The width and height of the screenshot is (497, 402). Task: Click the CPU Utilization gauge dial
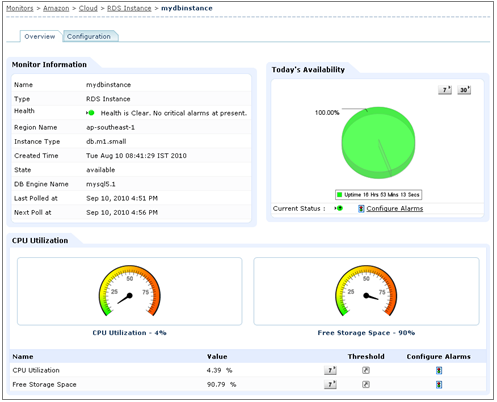click(x=130, y=291)
